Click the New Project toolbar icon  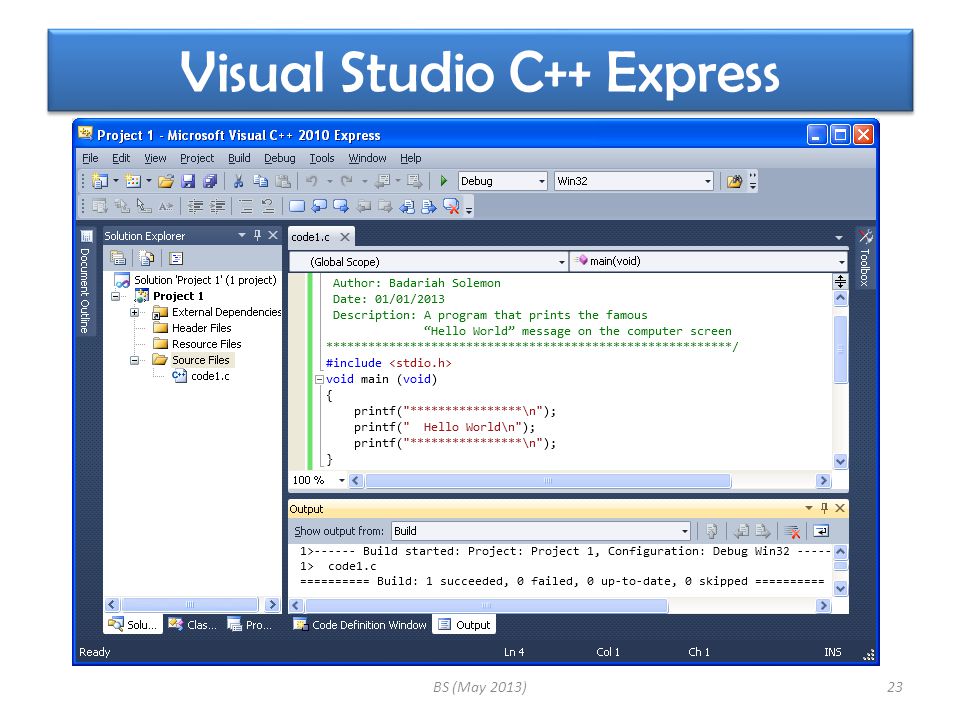point(100,181)
